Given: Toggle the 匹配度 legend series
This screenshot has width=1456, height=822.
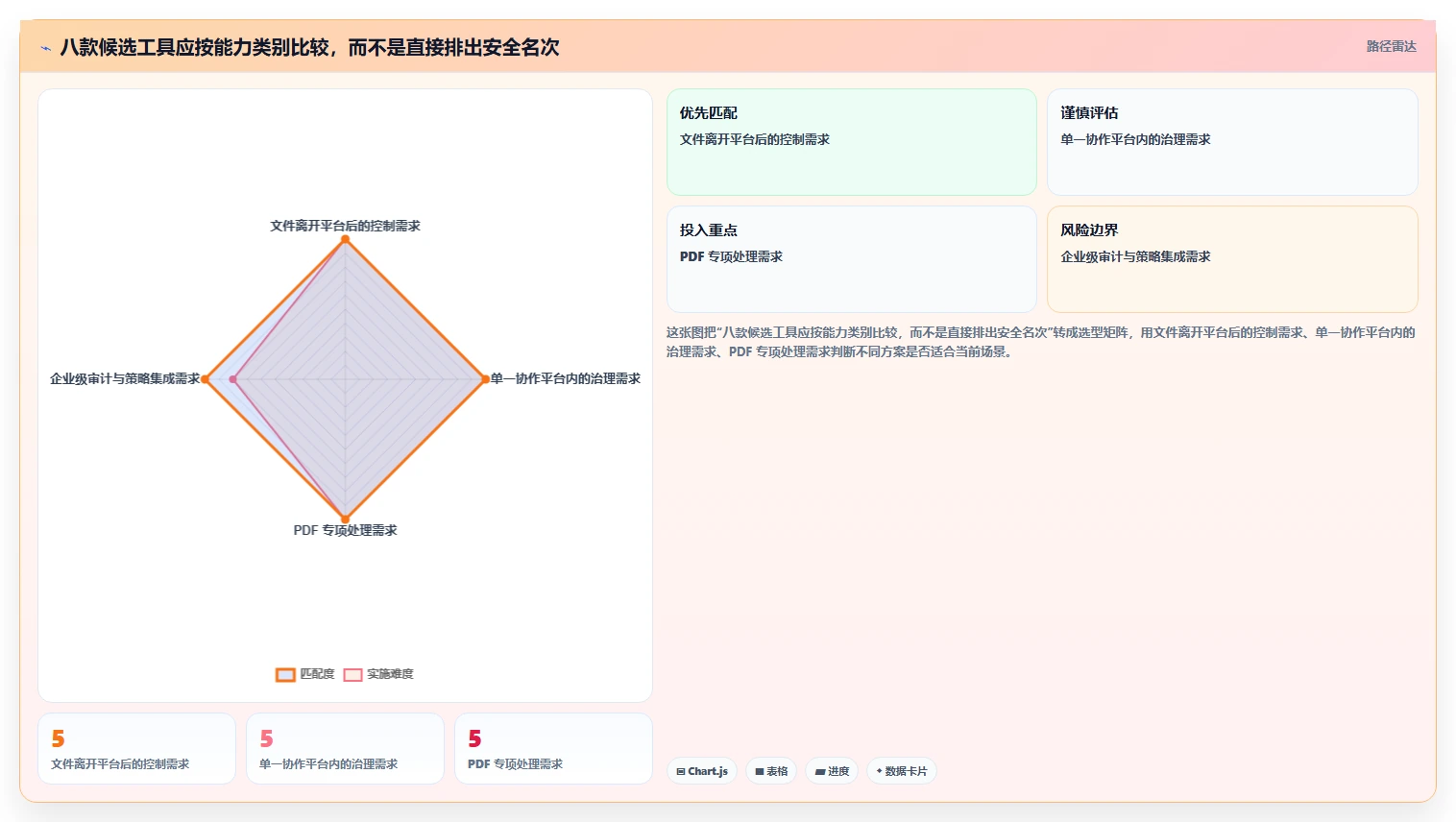Looking at the screenshot, I should [305, 674].
